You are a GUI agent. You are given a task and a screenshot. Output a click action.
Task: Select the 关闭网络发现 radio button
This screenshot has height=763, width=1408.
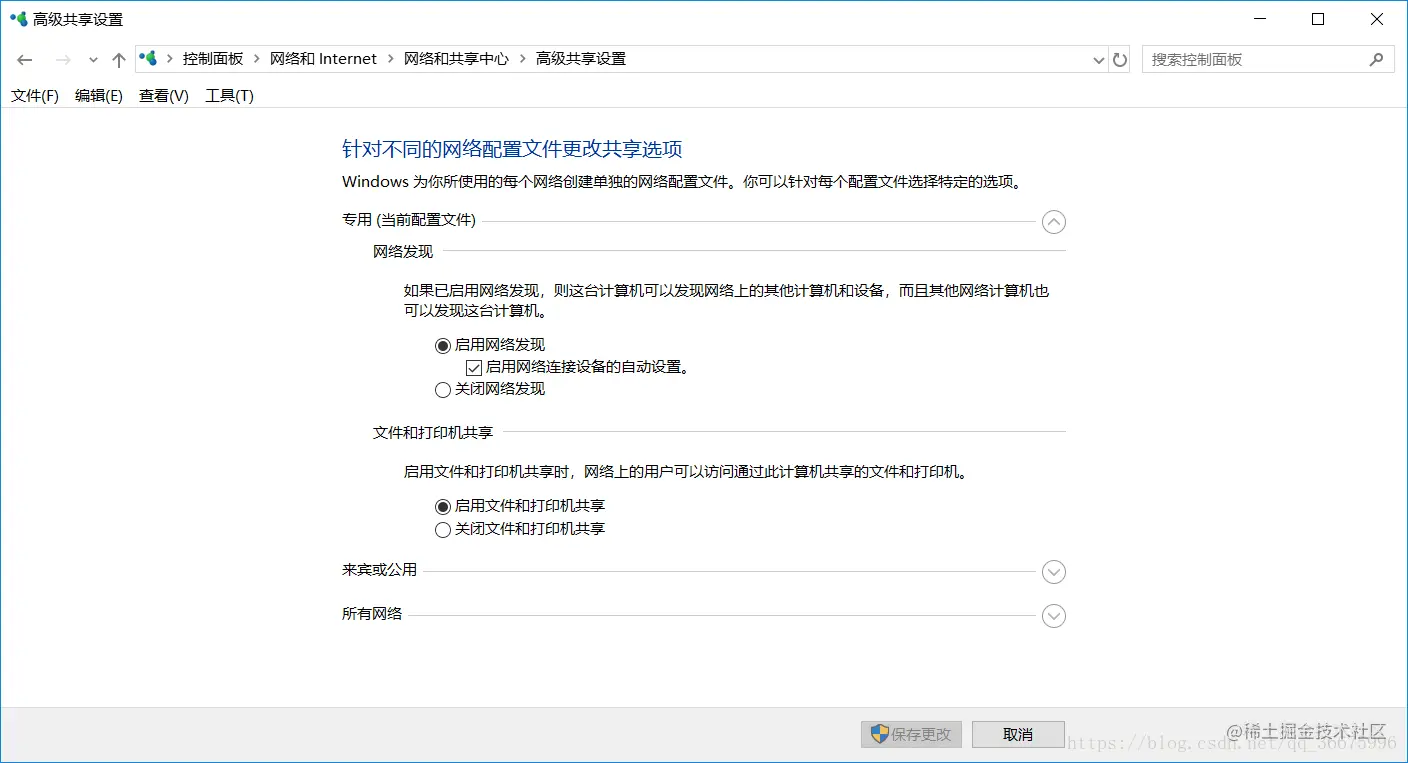[442, 389]
